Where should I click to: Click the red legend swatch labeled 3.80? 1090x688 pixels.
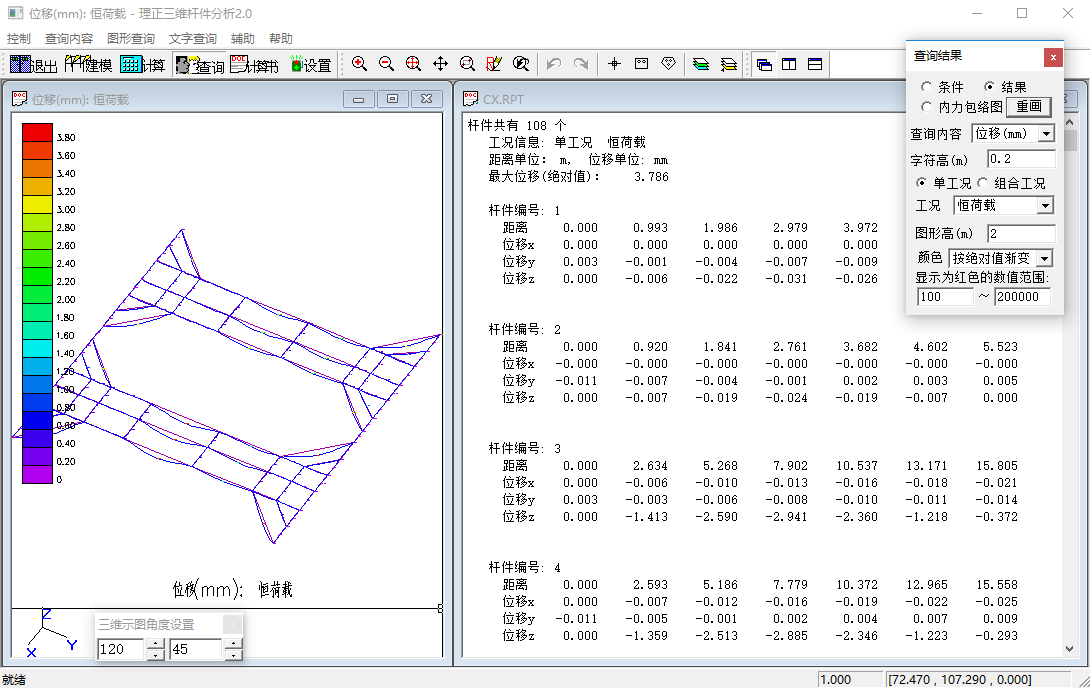pyautogui.click(x=38, y=133)
